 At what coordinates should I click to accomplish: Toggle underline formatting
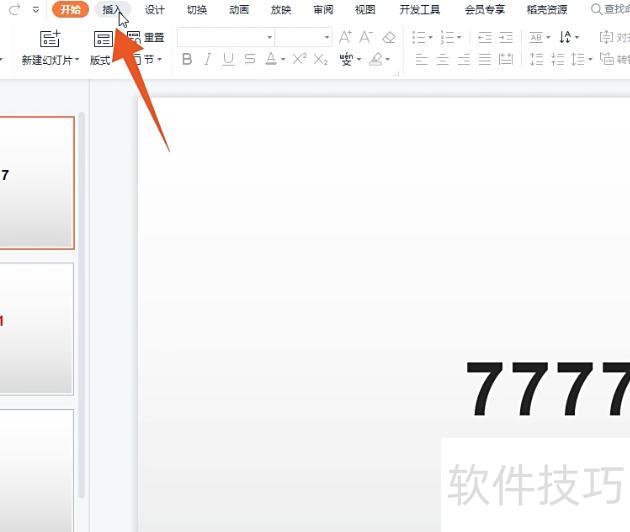[229, 59]
